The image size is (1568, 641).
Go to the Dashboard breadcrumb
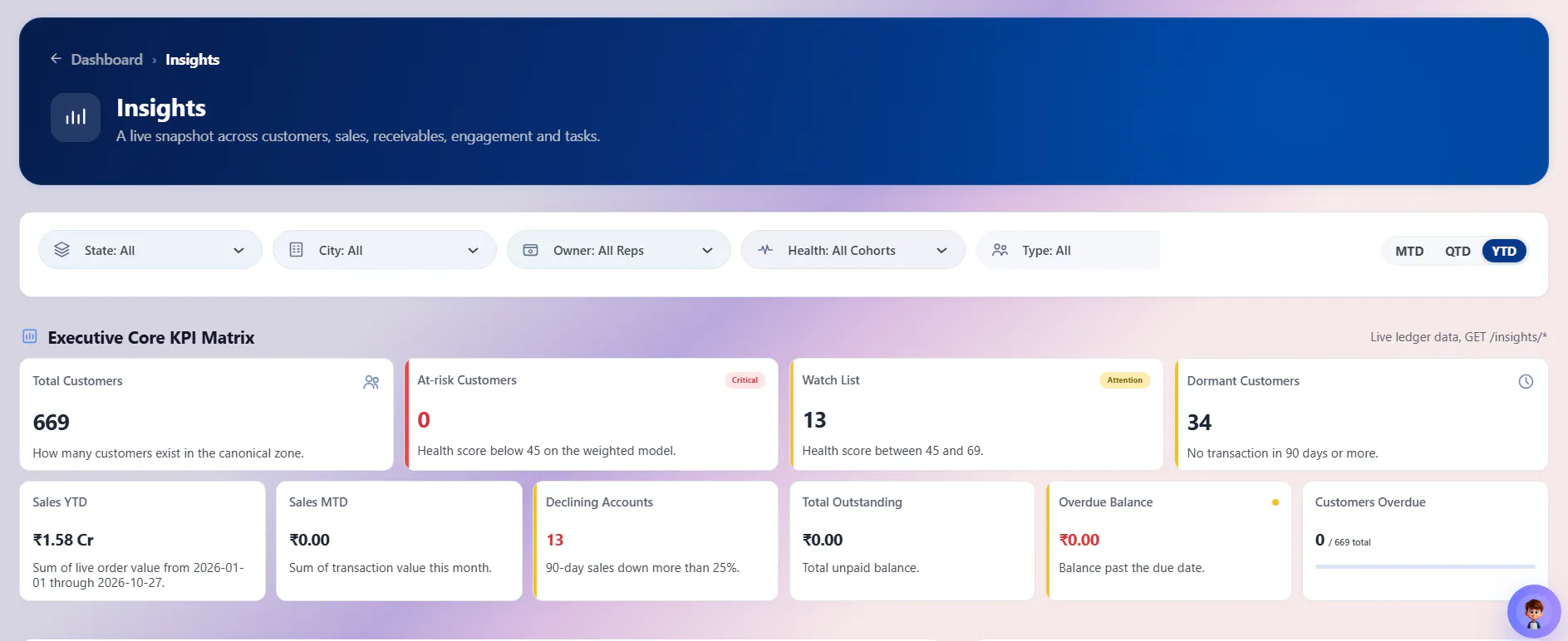[106, 60]
